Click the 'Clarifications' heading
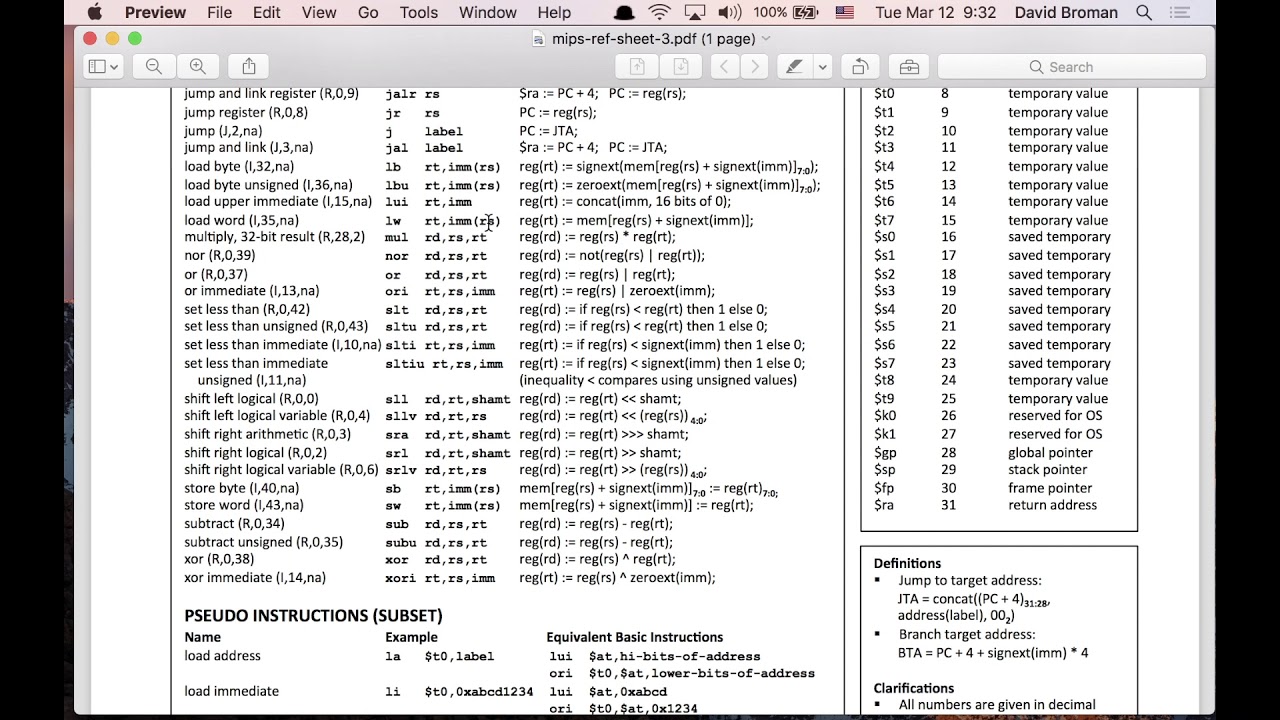1280x720 pixels. coord(914,688)
